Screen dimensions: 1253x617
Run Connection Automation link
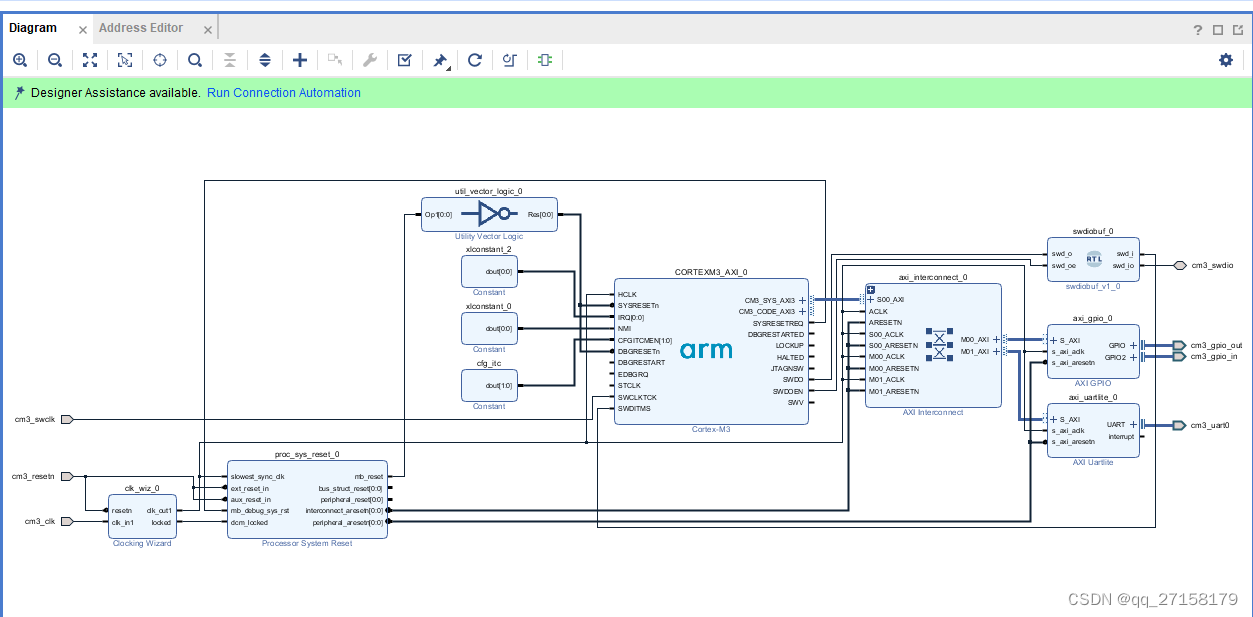pyautogui.click(x=284, y=93)
